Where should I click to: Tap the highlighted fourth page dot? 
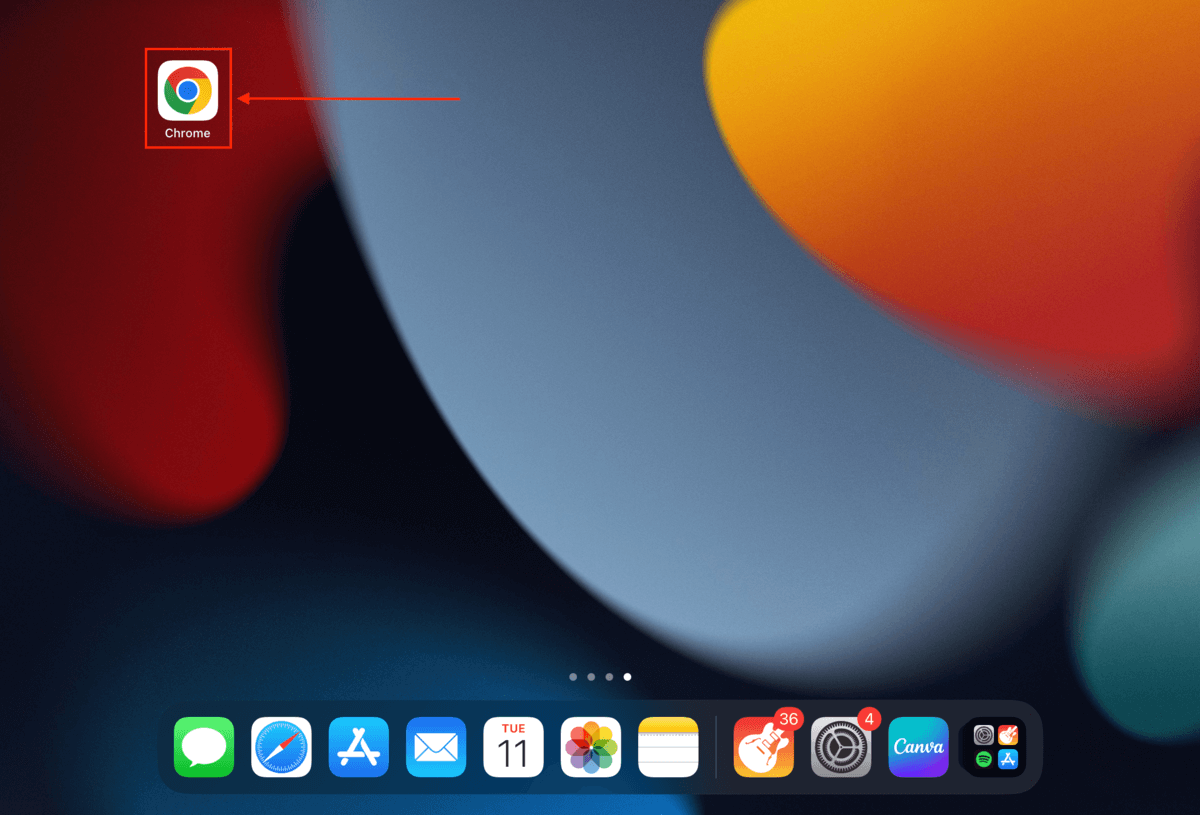pos(627,677)
